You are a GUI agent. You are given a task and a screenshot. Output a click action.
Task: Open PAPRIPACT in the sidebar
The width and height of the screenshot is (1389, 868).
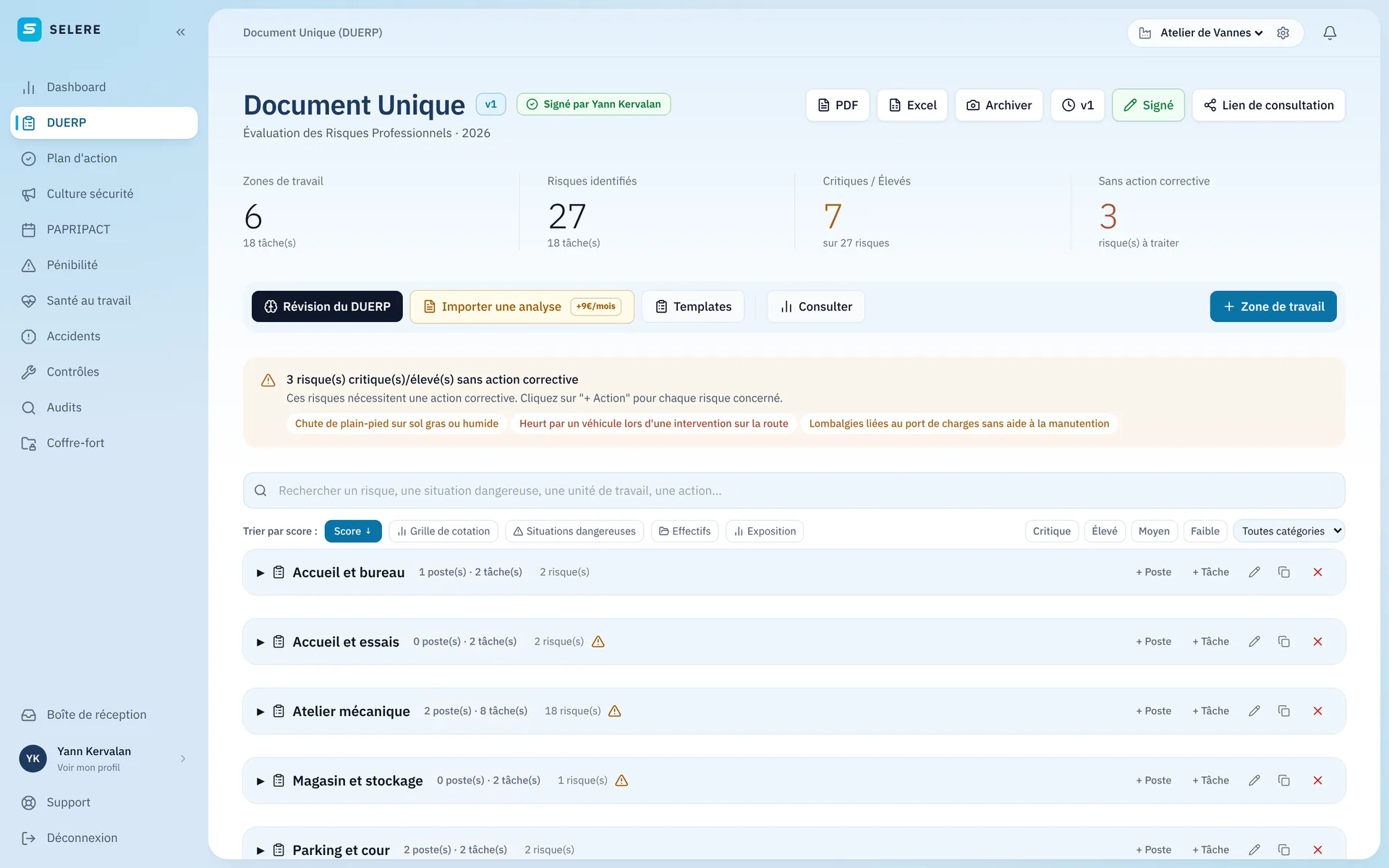pyautogui.click(x=104, y=229)
